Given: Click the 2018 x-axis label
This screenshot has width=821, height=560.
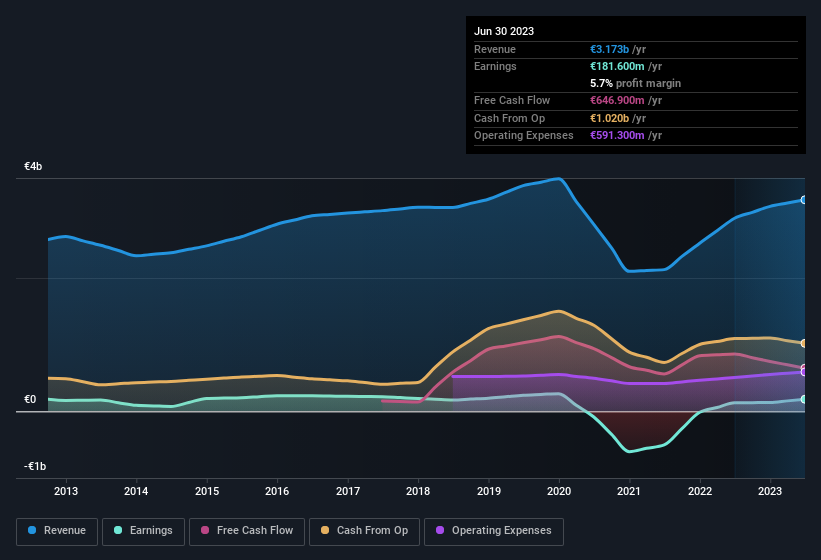Looking at the screenshot, I should [x=418, y=491].
